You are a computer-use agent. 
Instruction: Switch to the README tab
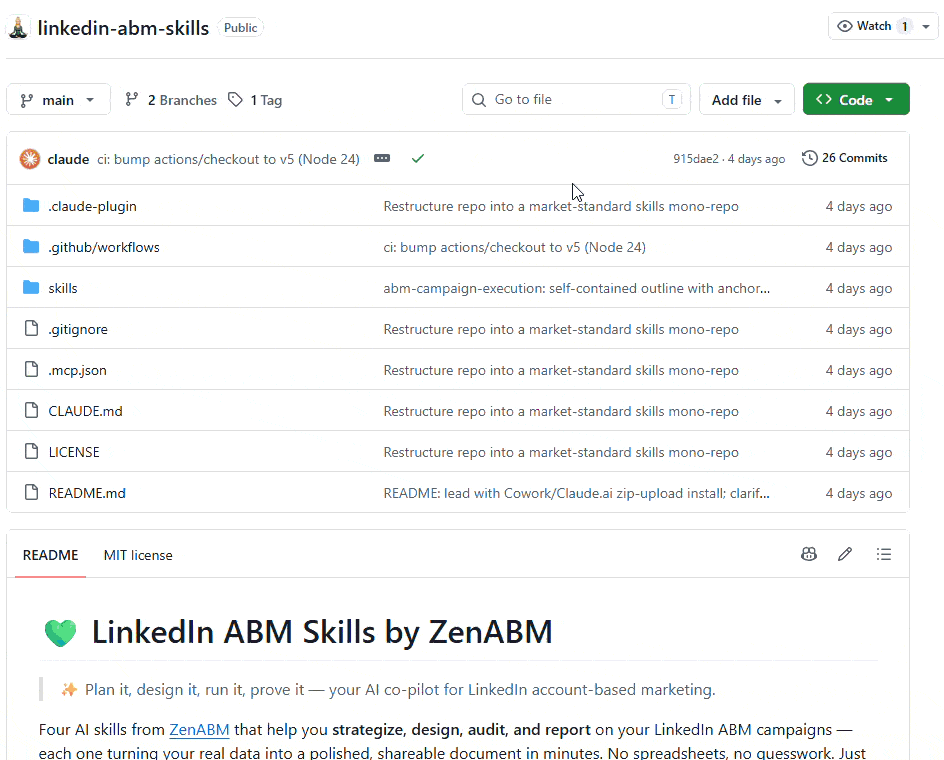click(51, 555)
